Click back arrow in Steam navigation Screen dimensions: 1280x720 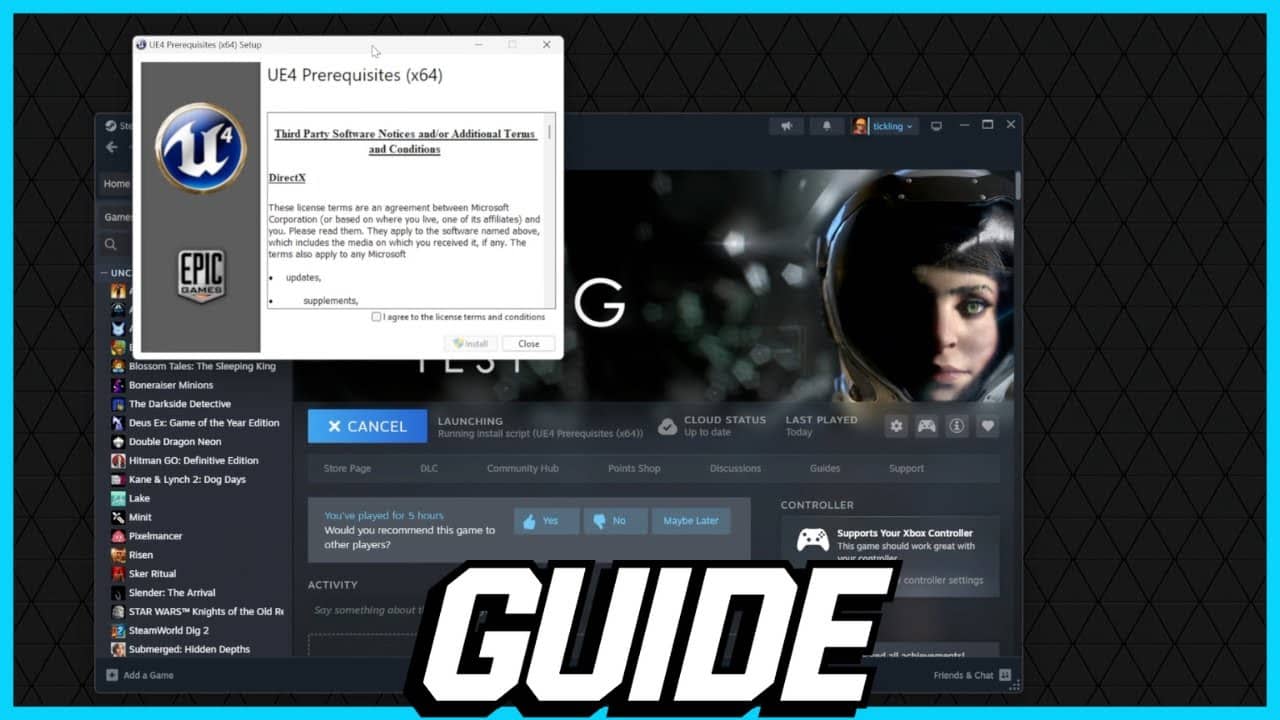point(112,147)
